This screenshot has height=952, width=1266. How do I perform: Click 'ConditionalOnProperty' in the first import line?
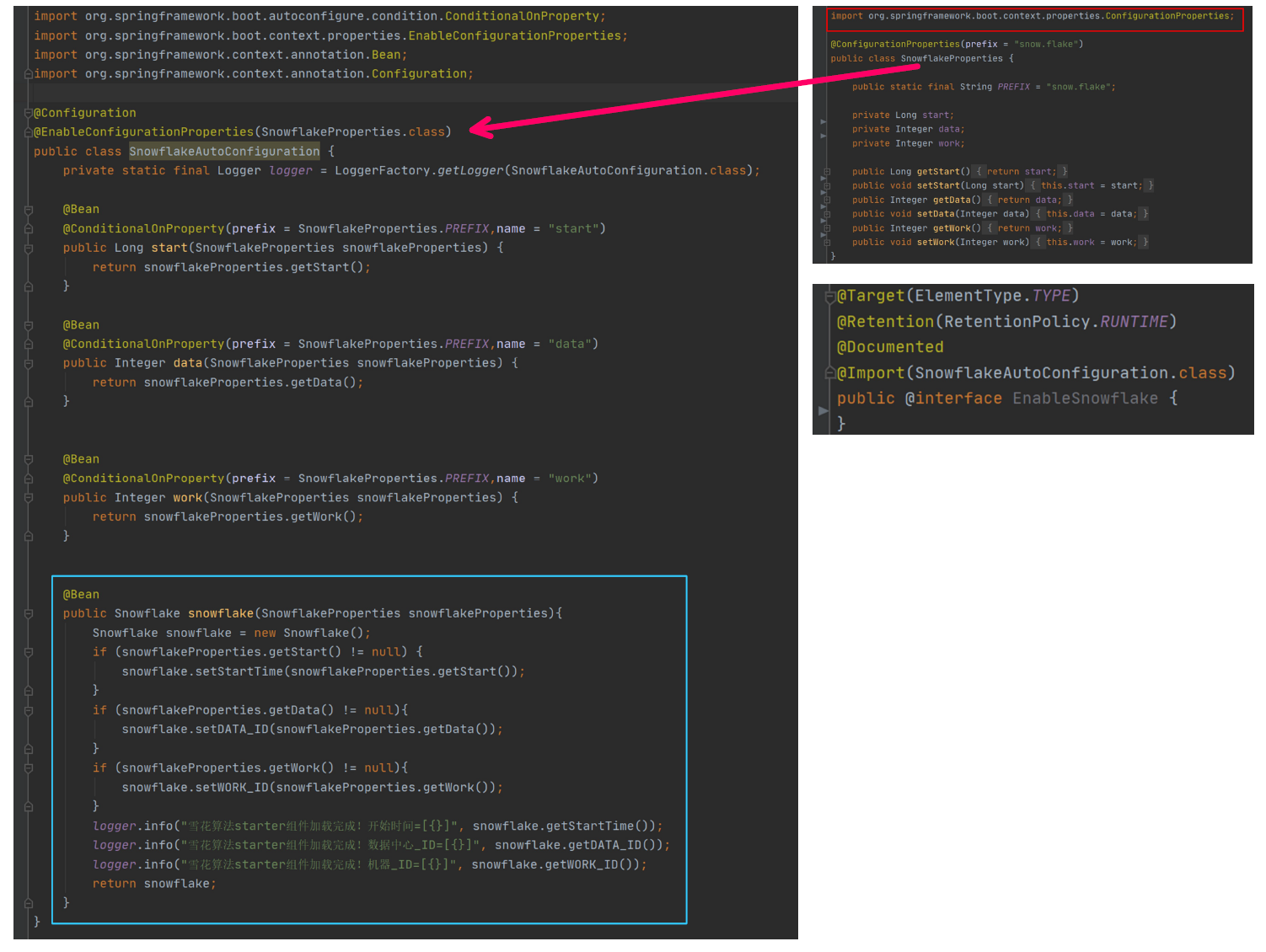522,17
